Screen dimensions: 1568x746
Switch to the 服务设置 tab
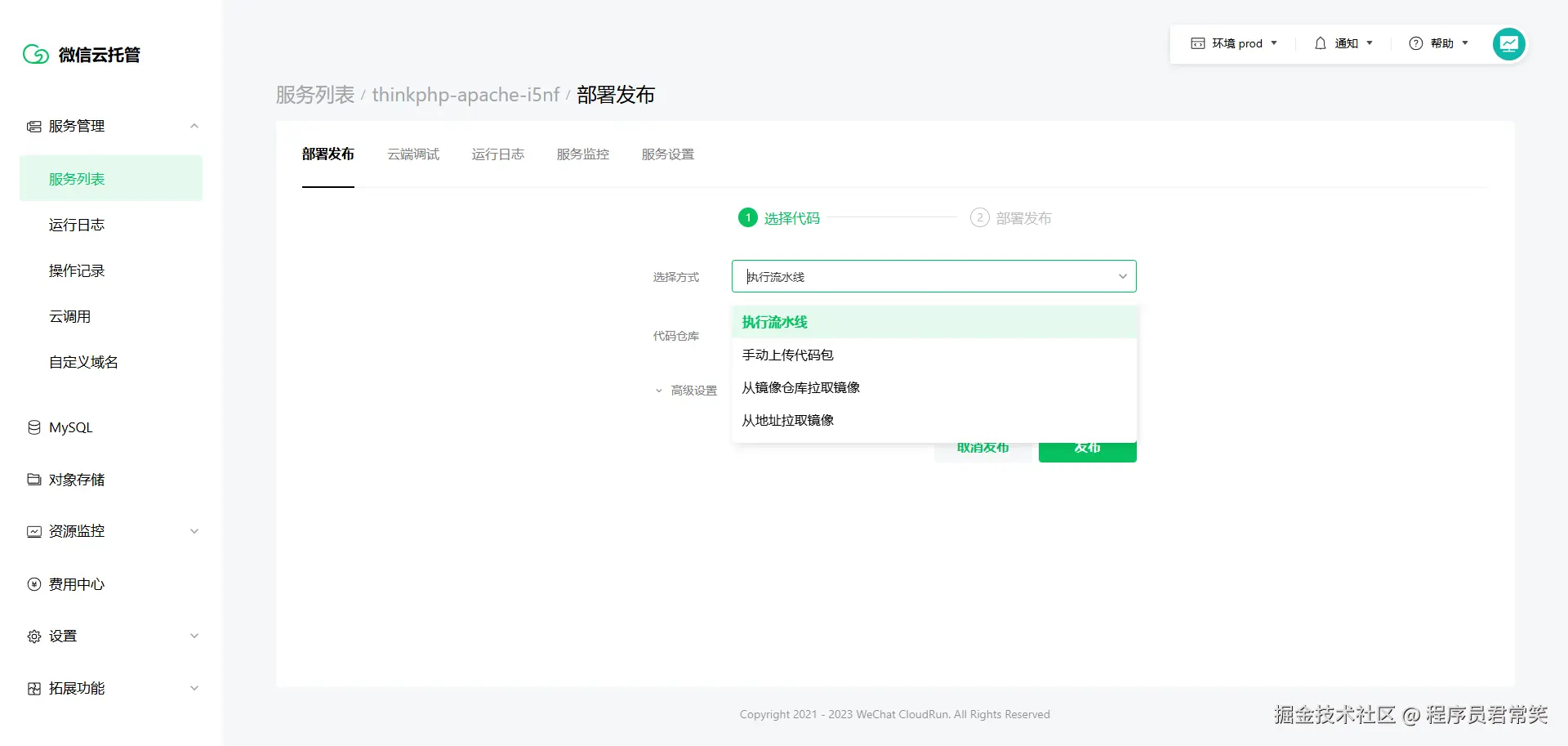[668, 154]
